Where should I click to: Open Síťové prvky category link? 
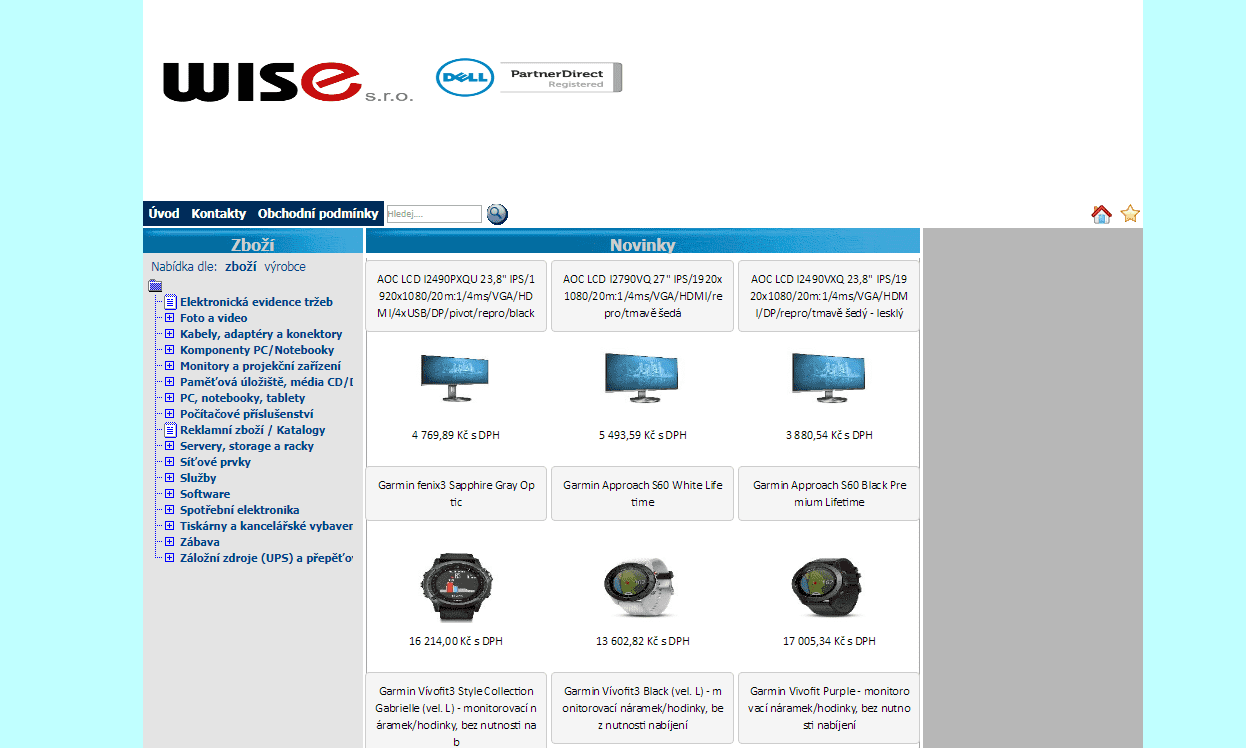(216, 462)
